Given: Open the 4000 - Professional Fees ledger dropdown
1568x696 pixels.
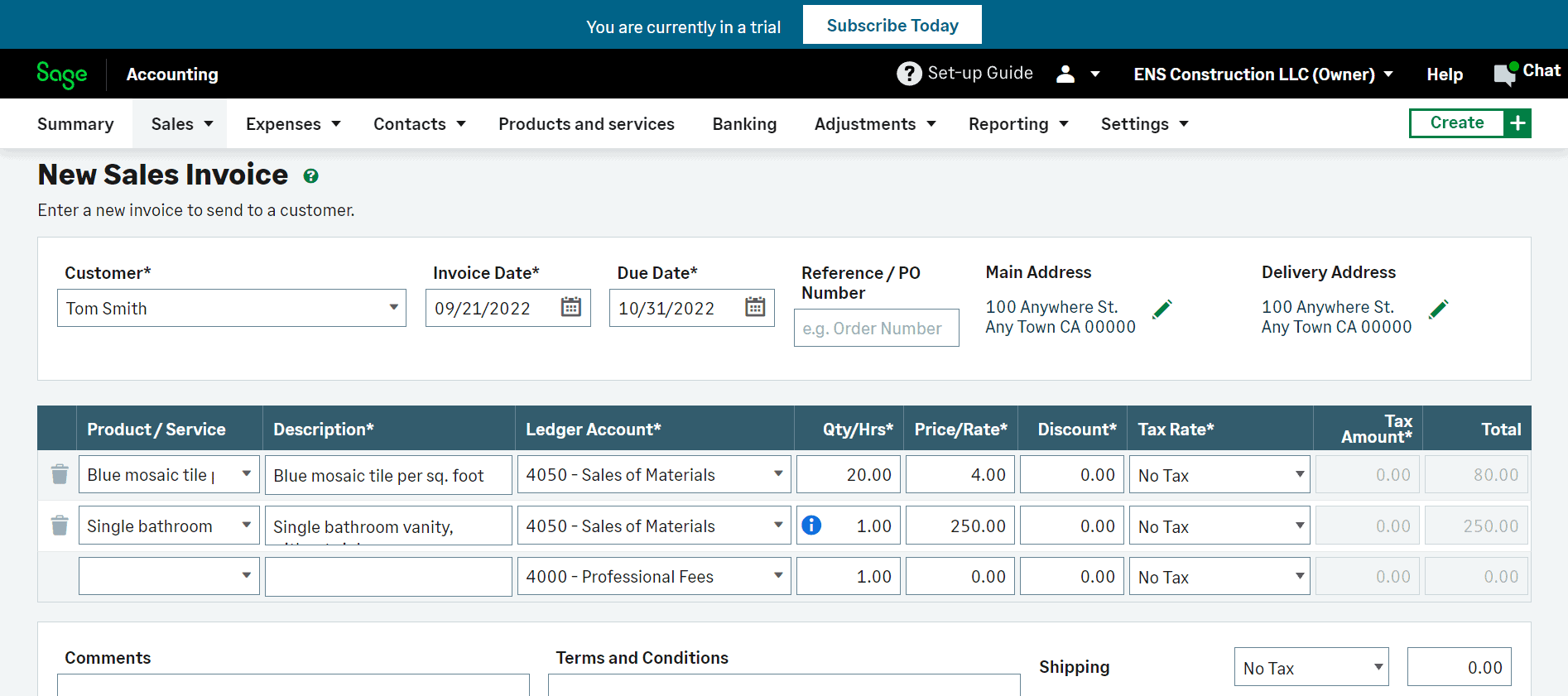Looking at the screenshot, I should pos(778,576).
